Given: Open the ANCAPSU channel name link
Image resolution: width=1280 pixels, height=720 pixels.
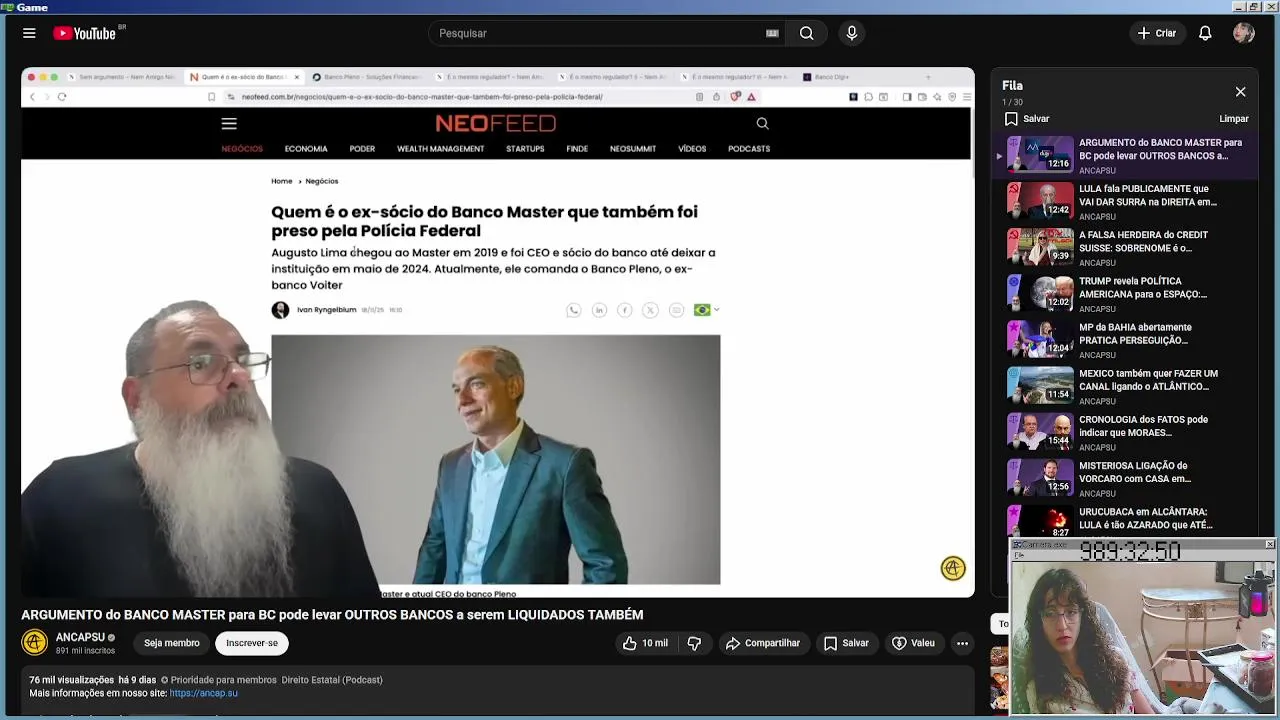Looking at the screenshot, I should click(x=80, y=637).
